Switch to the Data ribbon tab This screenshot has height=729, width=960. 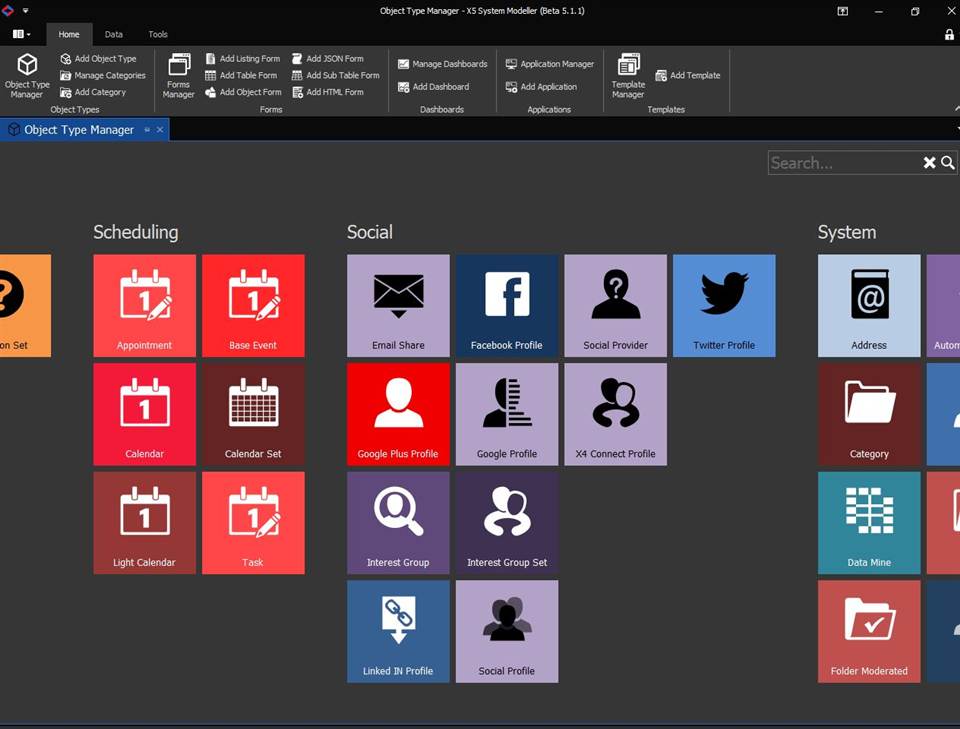(114, 34)
